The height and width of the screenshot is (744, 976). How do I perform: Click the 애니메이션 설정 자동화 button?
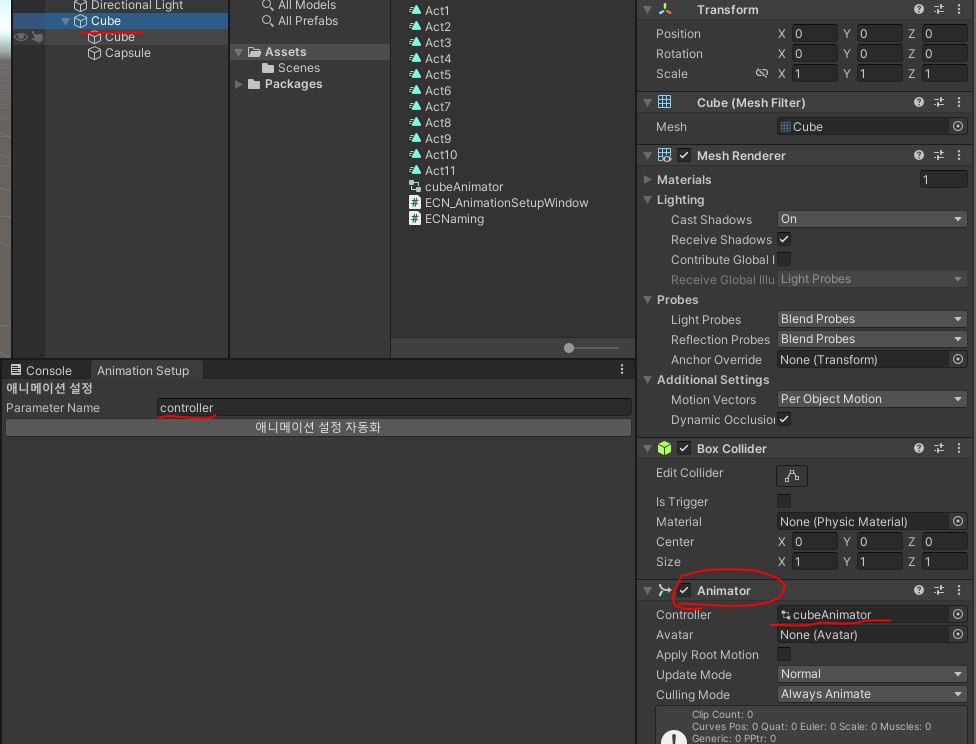pyautogui.click(x=318, y=427)
